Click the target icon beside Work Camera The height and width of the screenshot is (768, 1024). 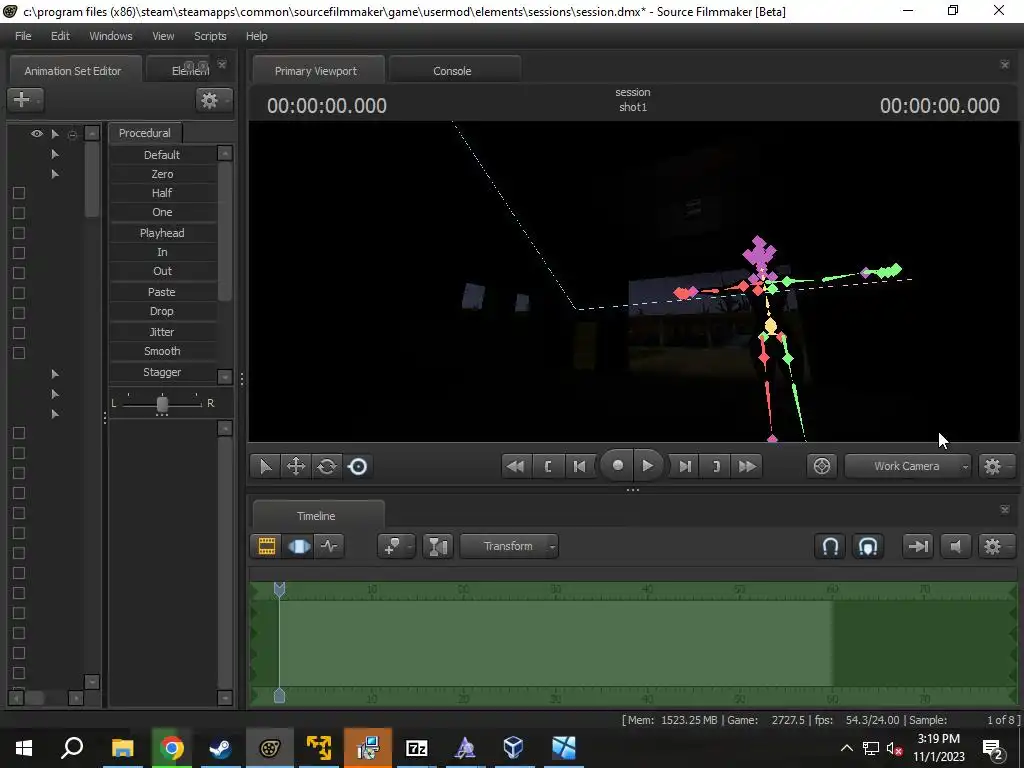822,466
